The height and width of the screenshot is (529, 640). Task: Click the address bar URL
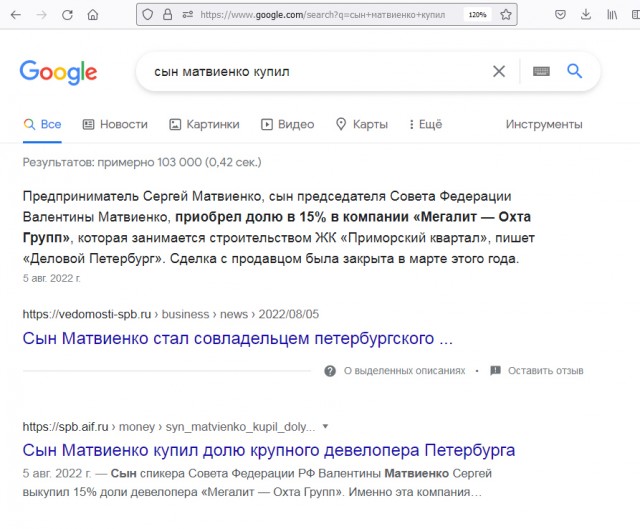322,15
